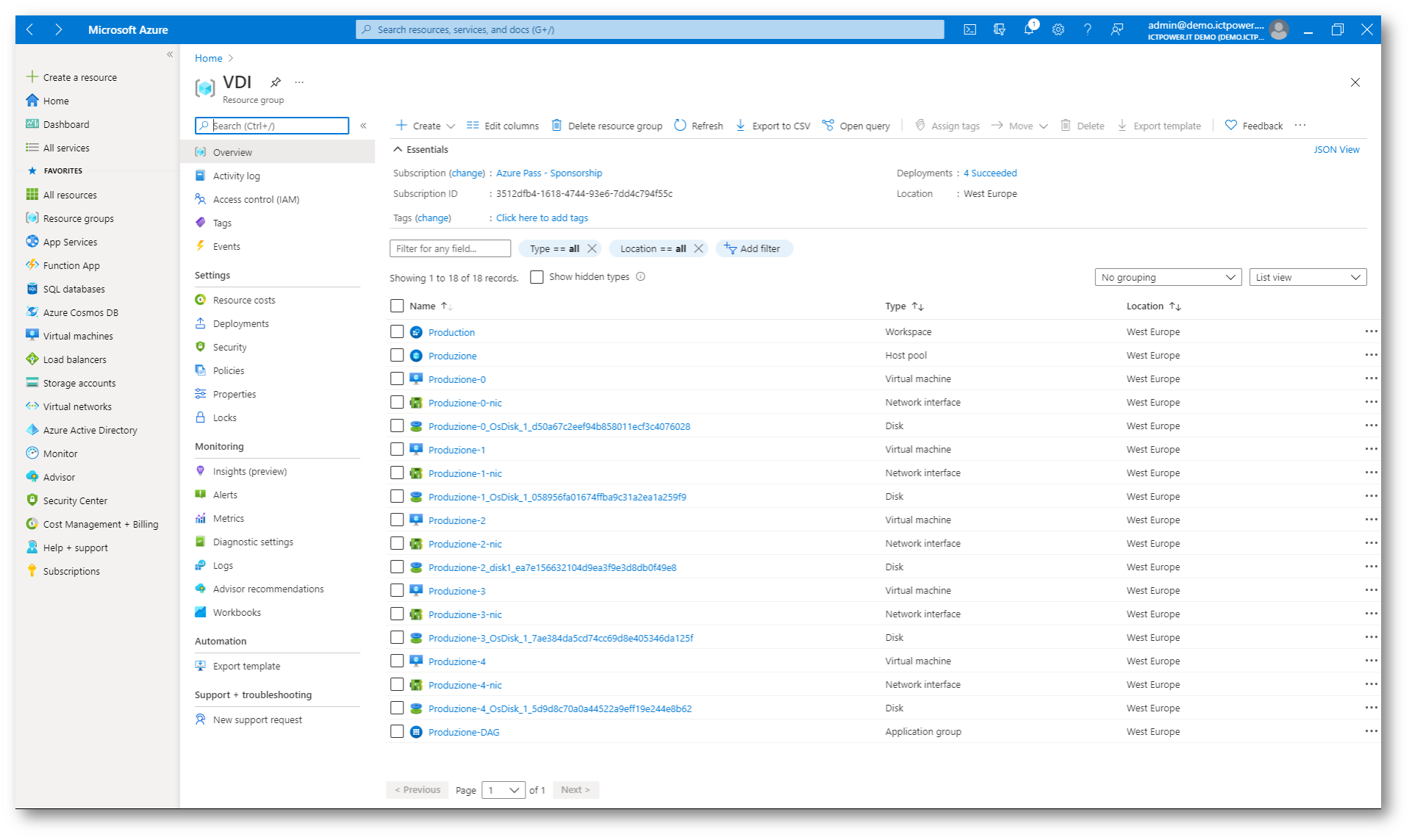This screenshot has height=840, width=1412.
Task: Open Access control (IAM) menu item
Action: point(256,199)
